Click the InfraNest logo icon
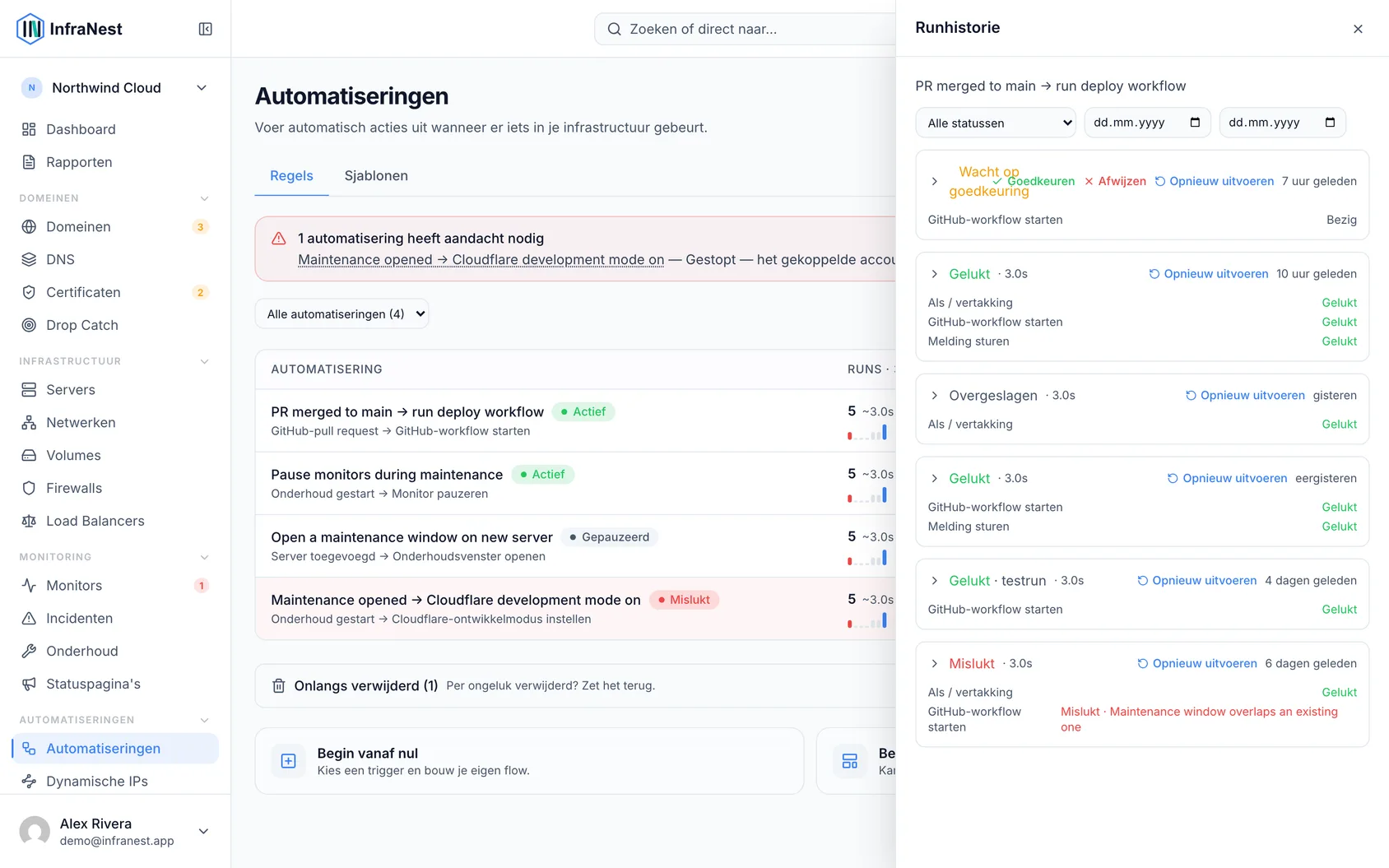 click(30, 29)
